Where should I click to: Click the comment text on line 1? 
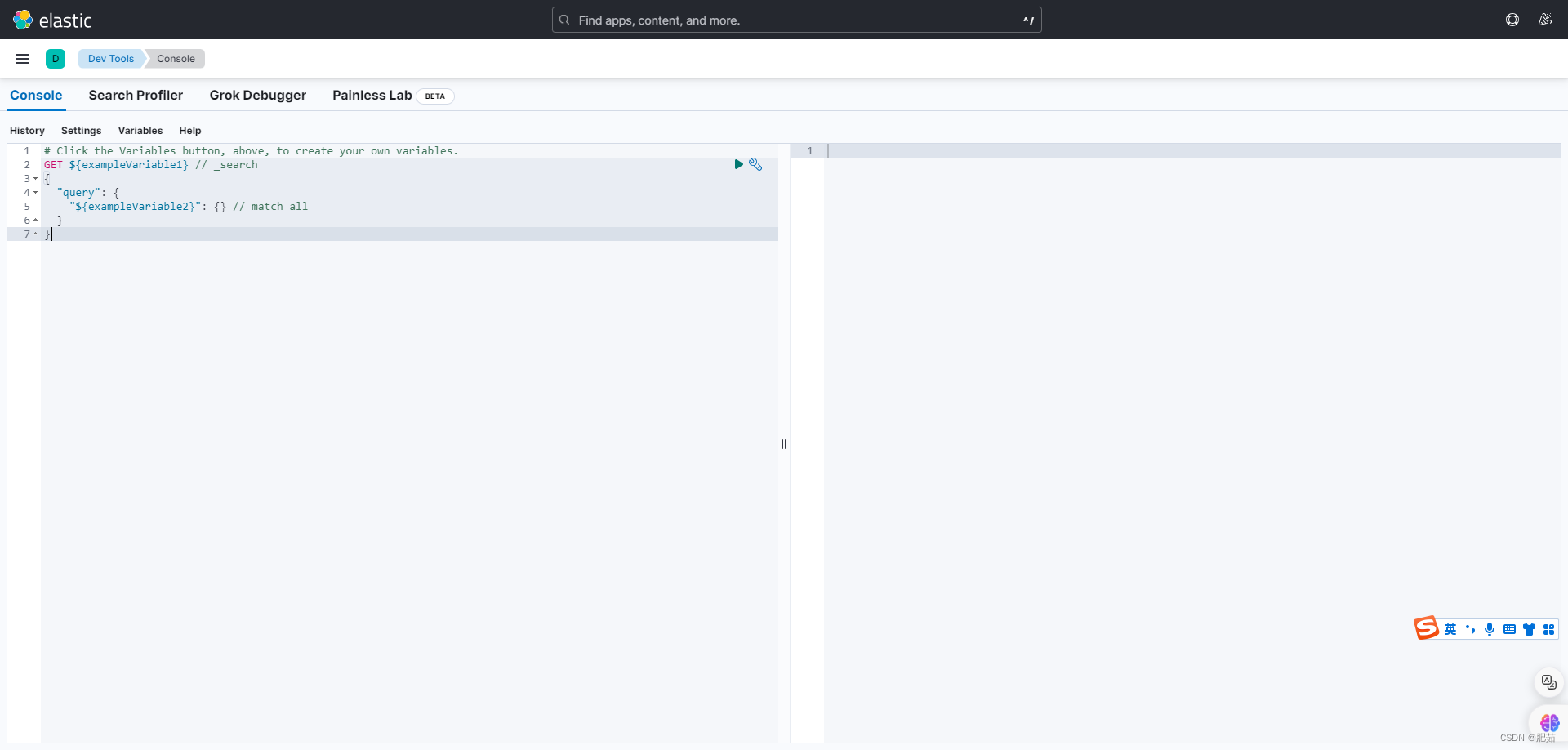point(252,151)
